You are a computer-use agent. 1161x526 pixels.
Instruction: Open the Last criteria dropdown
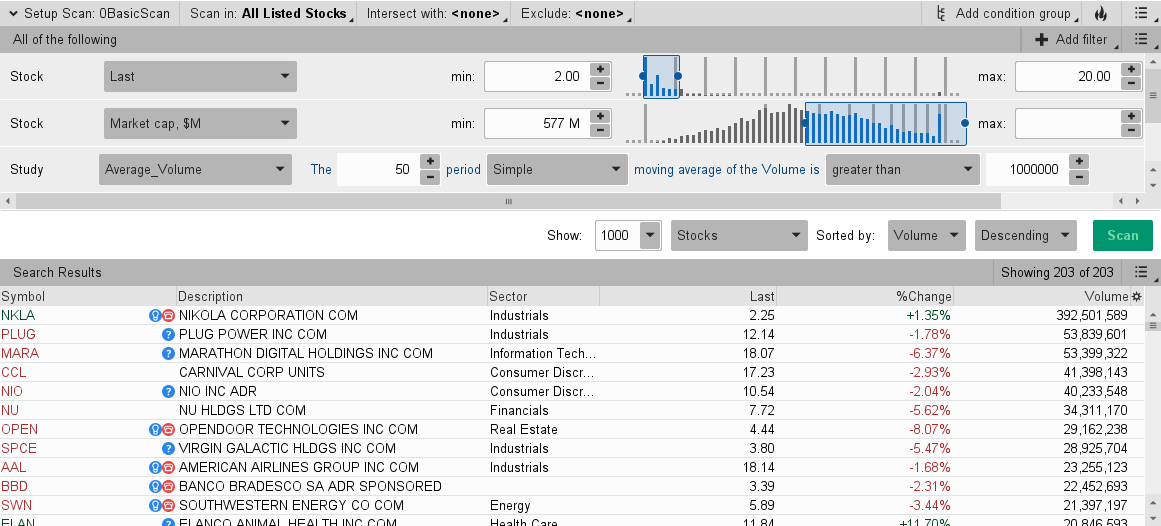click(200, 76)
